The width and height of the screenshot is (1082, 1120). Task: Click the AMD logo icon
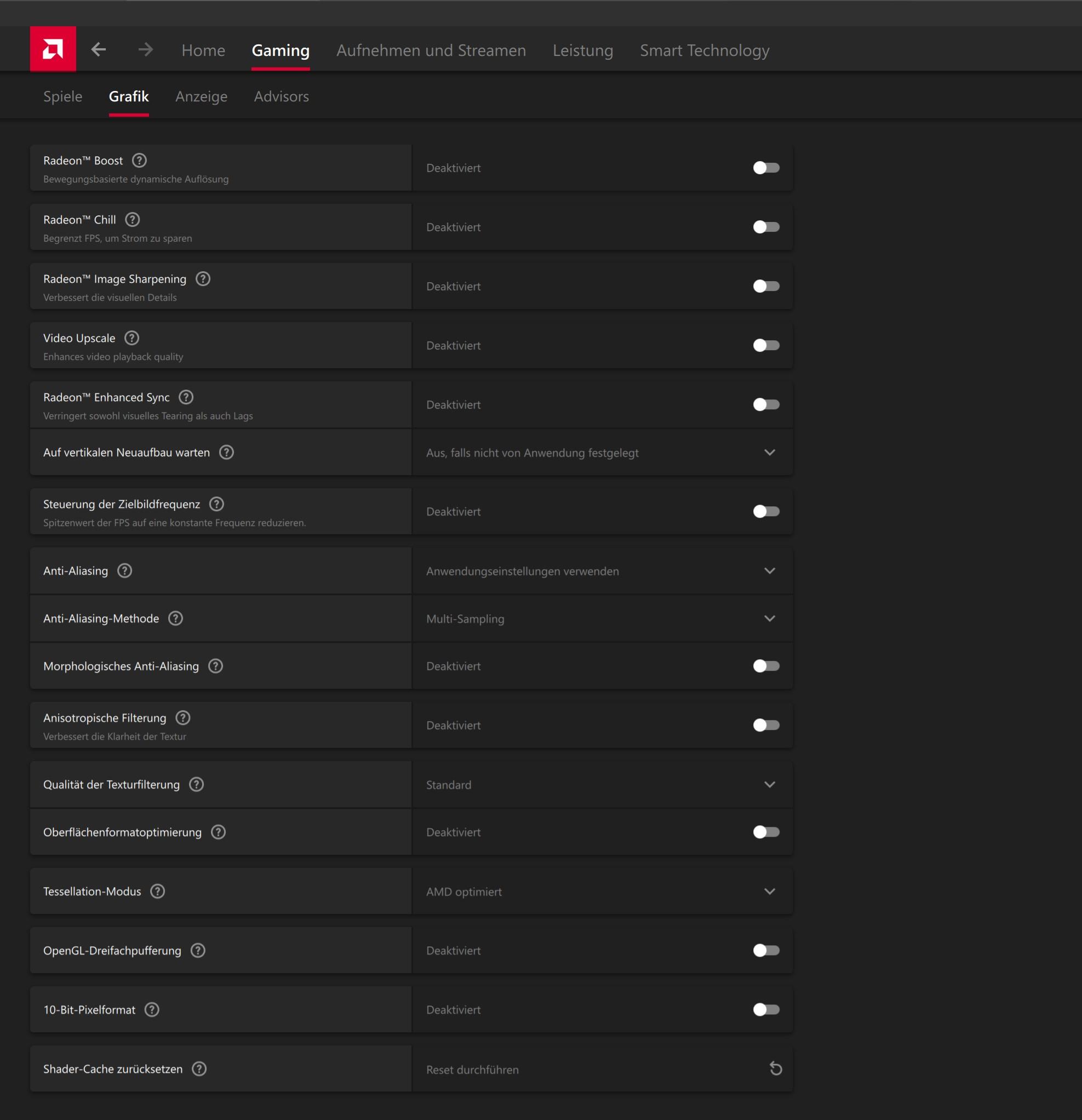point(53,49)
